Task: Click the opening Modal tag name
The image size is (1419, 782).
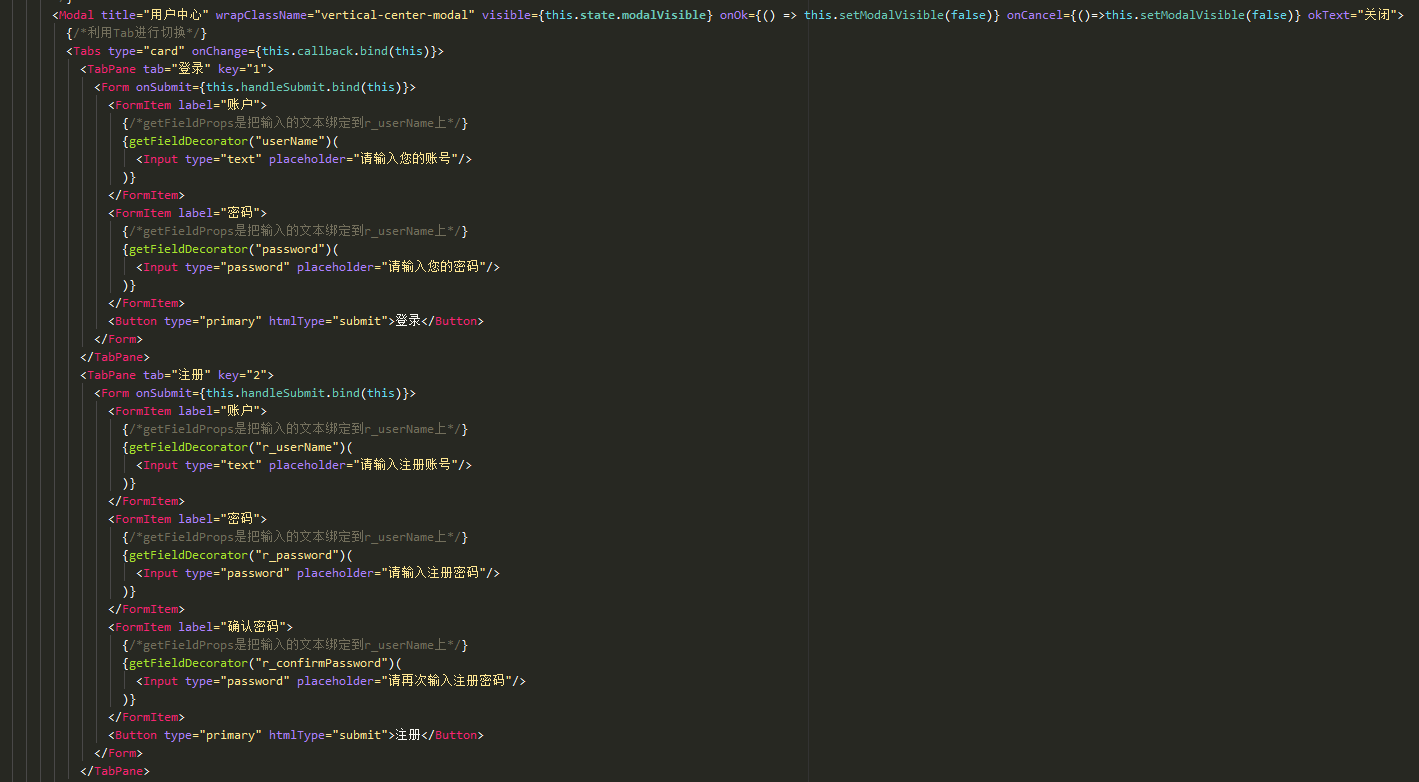Action: 76,15
